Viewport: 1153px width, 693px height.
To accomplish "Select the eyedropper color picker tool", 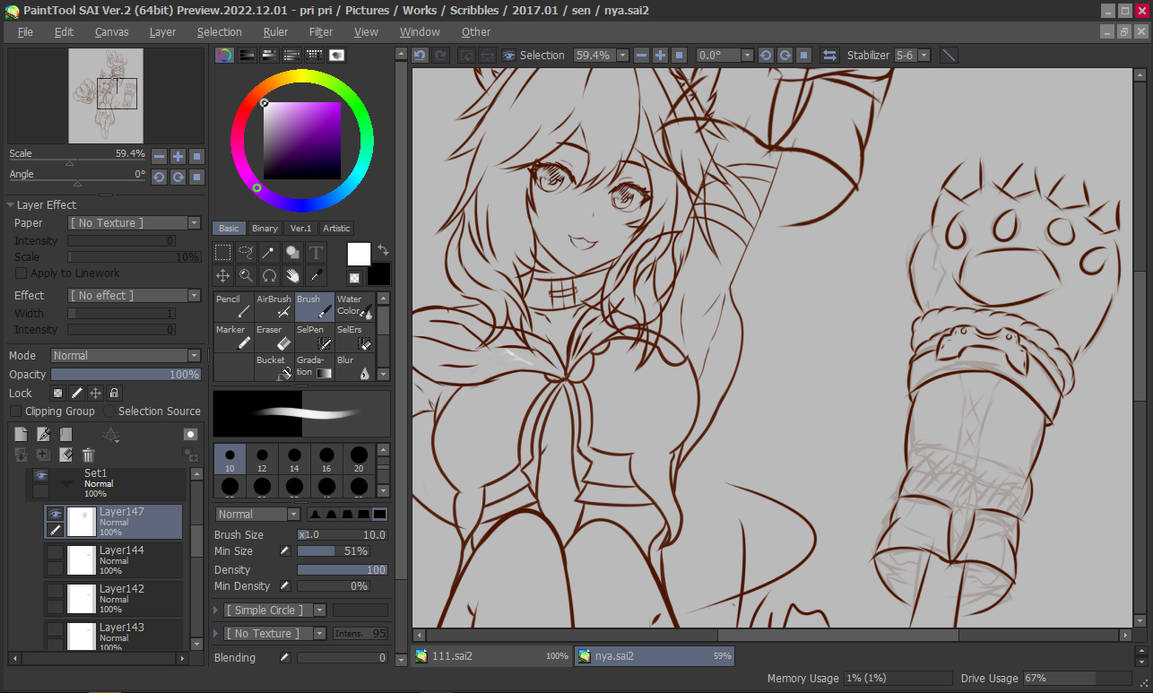I will pyautogui.click(x=315, y=275).
